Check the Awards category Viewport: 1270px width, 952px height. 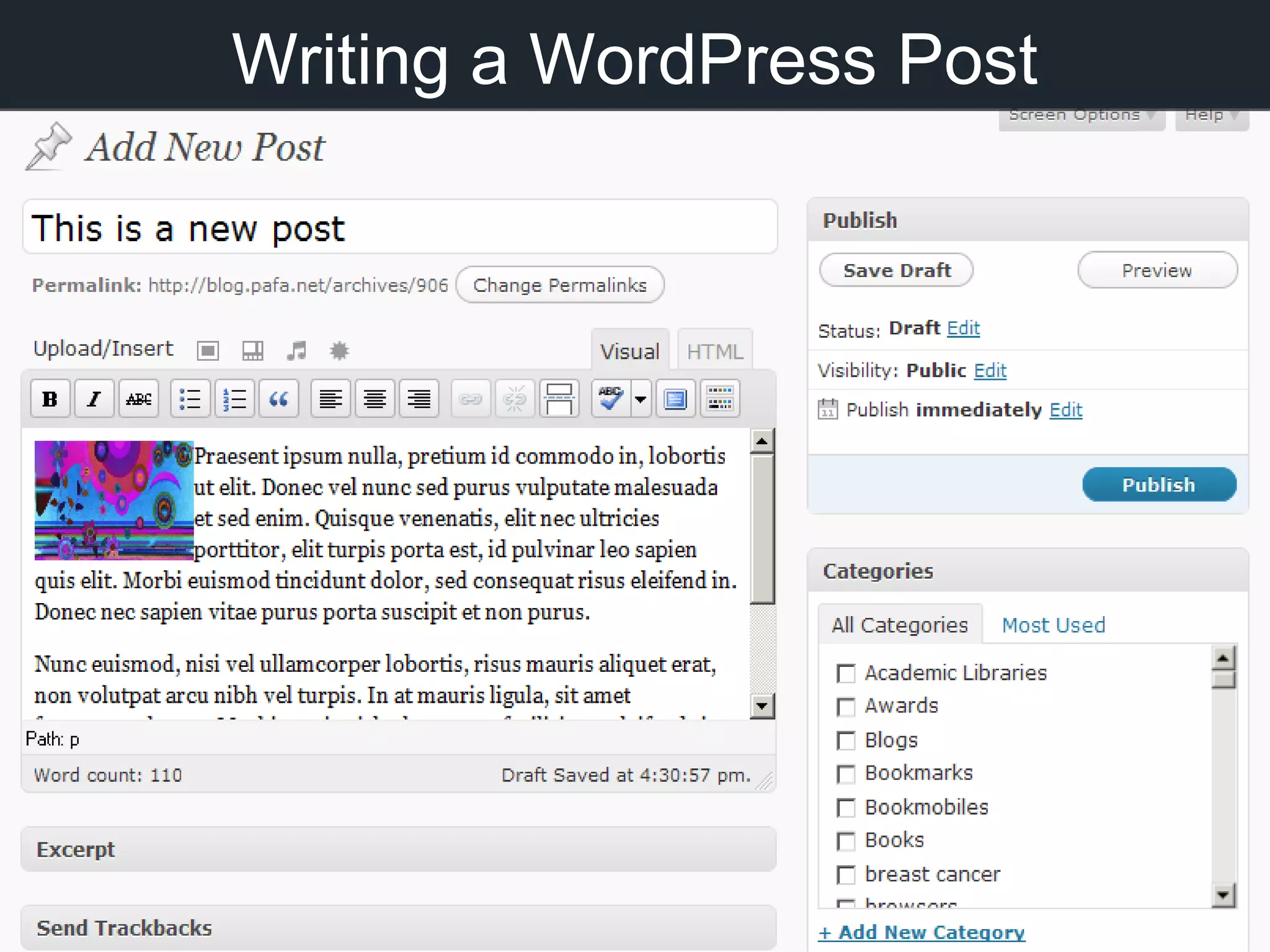click(x=846, y=707)
